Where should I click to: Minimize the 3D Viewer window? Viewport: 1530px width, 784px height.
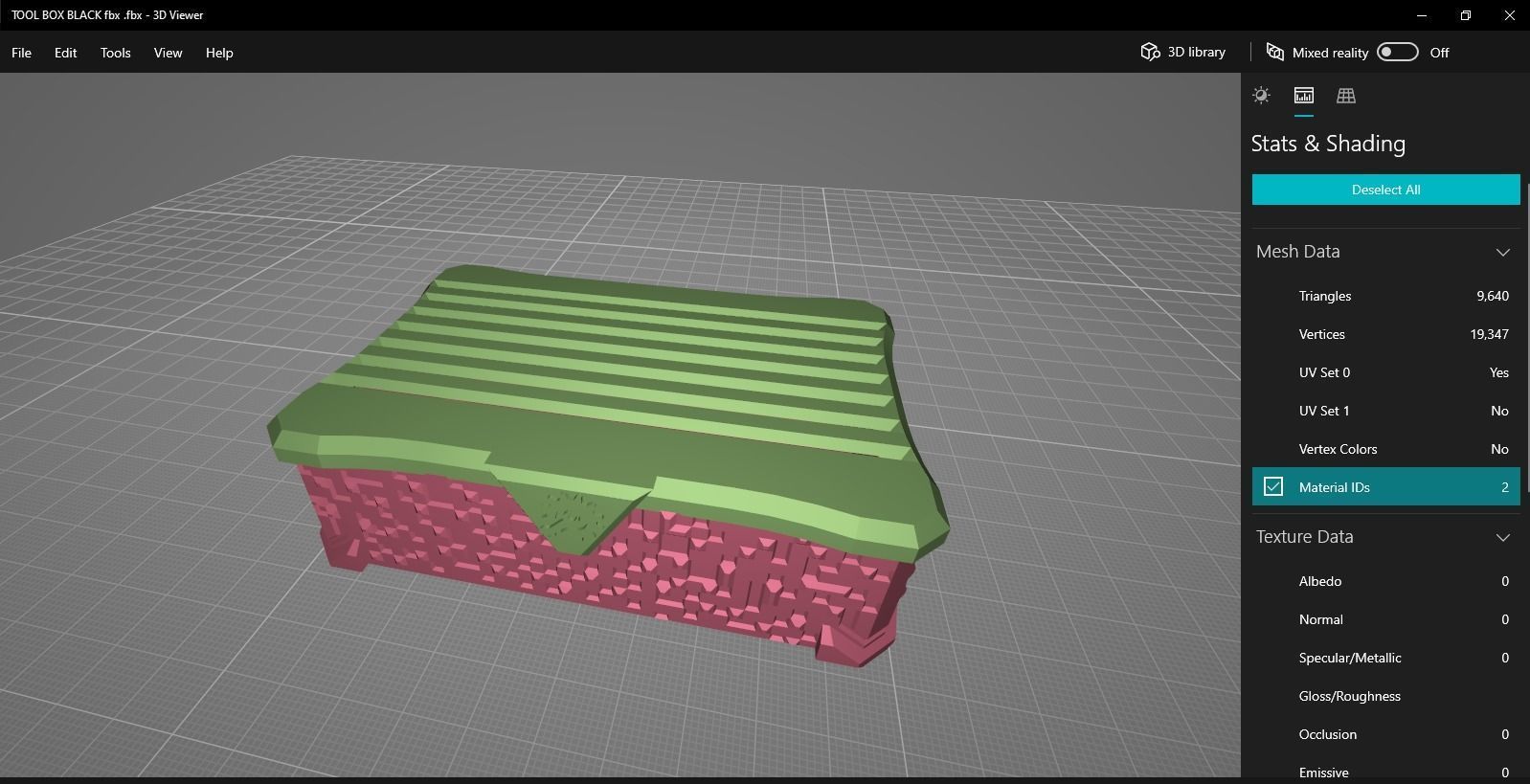pyautogui.click(x=1422, y=15)
